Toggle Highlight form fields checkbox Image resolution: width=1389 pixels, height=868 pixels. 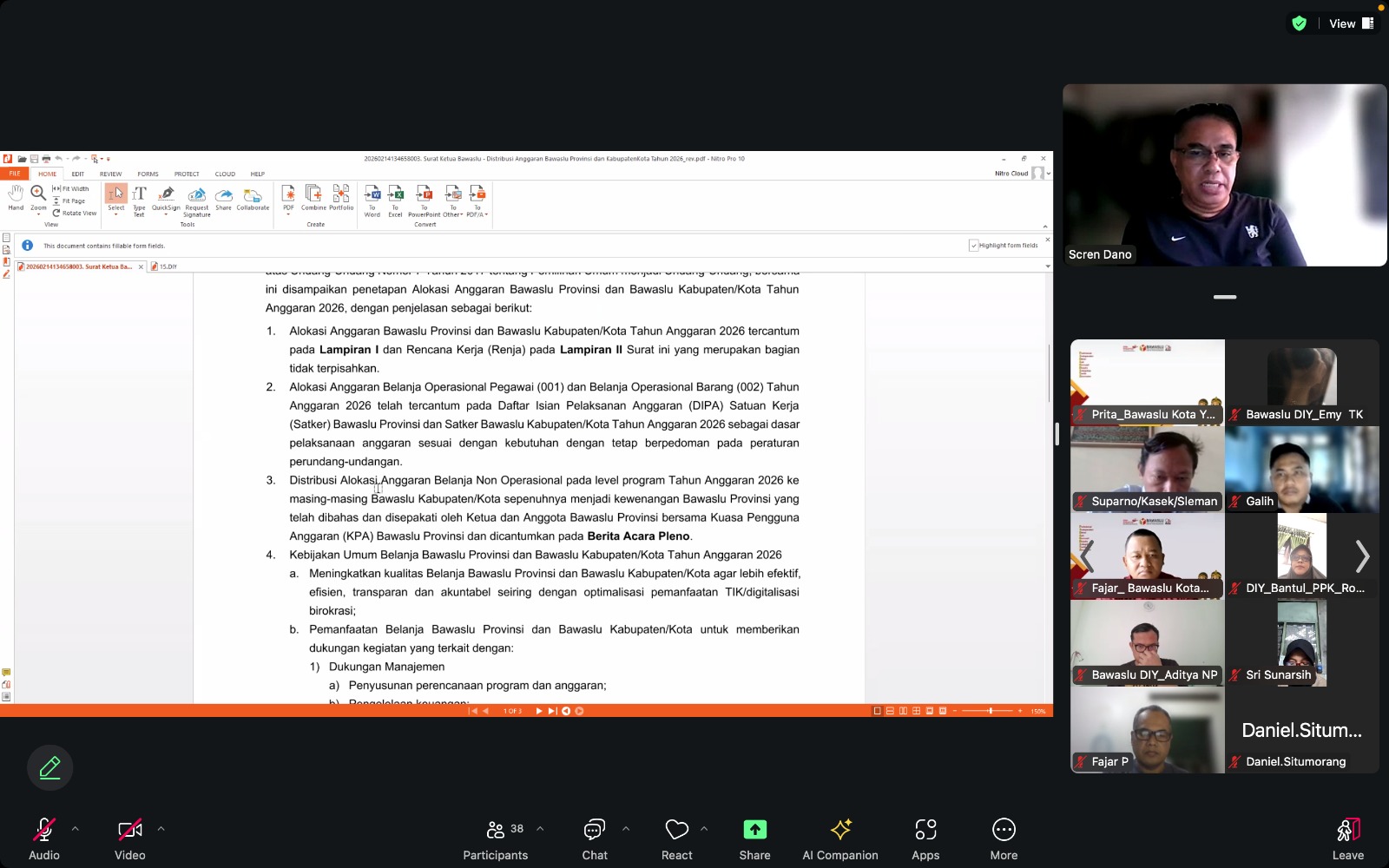974,246
